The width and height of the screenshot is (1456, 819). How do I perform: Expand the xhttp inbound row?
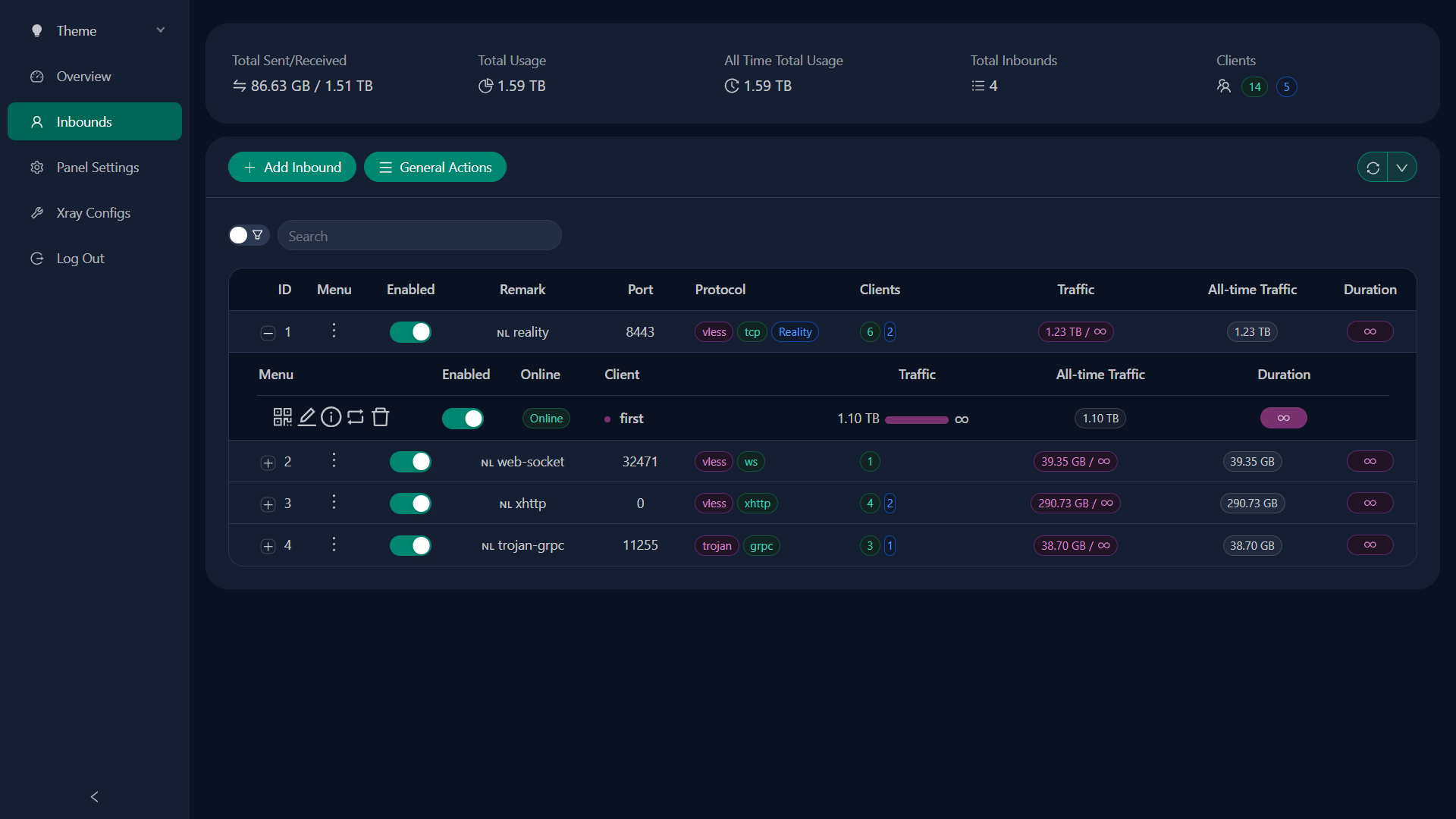click(267, 504)
